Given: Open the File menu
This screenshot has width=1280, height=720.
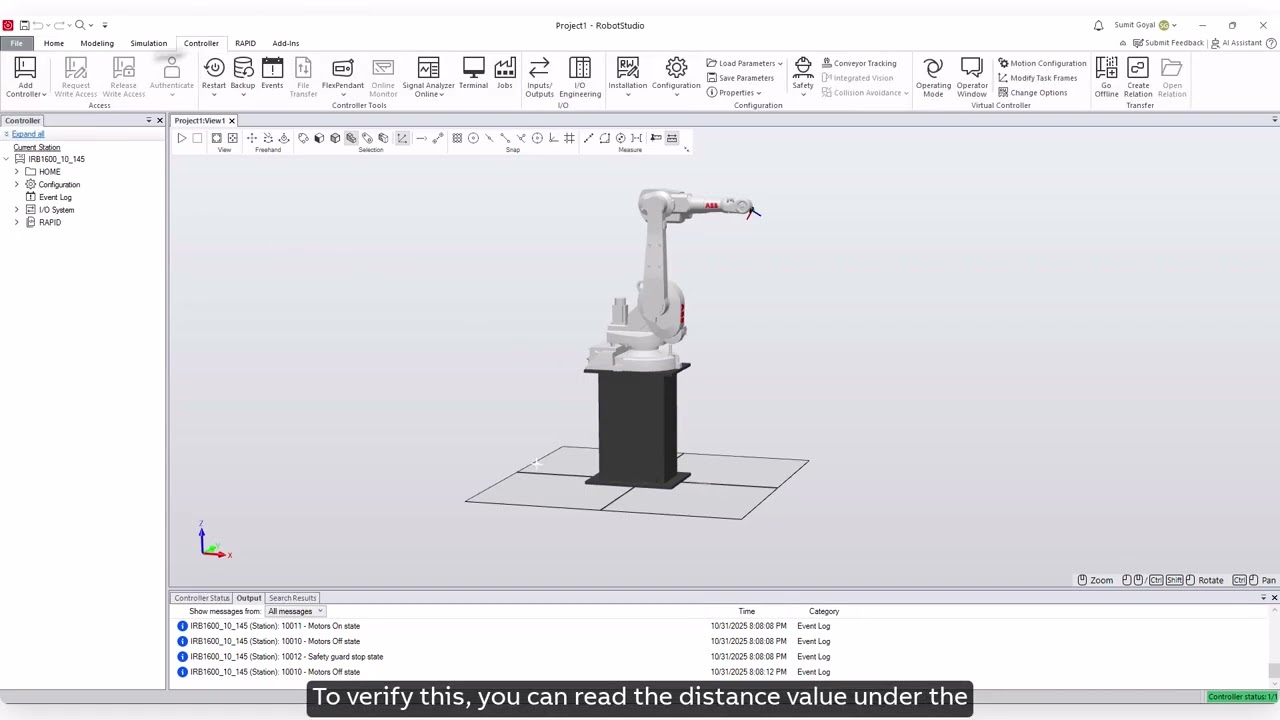Looking at the screenshot, I should pos(16,43).
